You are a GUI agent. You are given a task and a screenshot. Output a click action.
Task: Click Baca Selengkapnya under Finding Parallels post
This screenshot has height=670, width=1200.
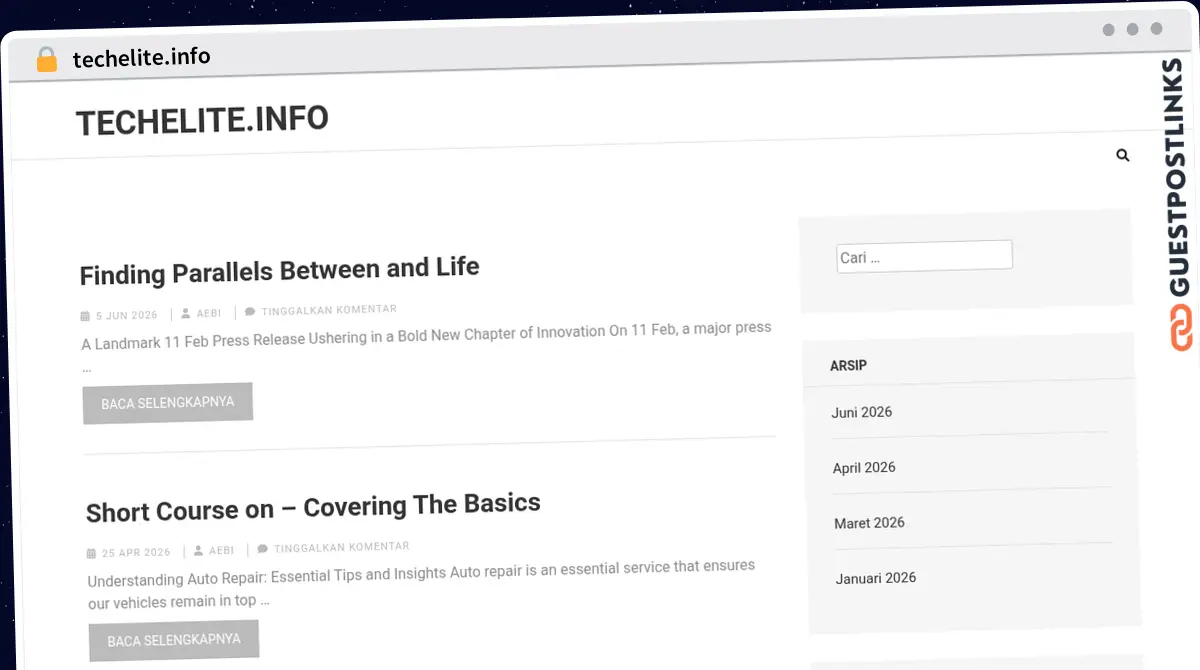click(168, 403)
